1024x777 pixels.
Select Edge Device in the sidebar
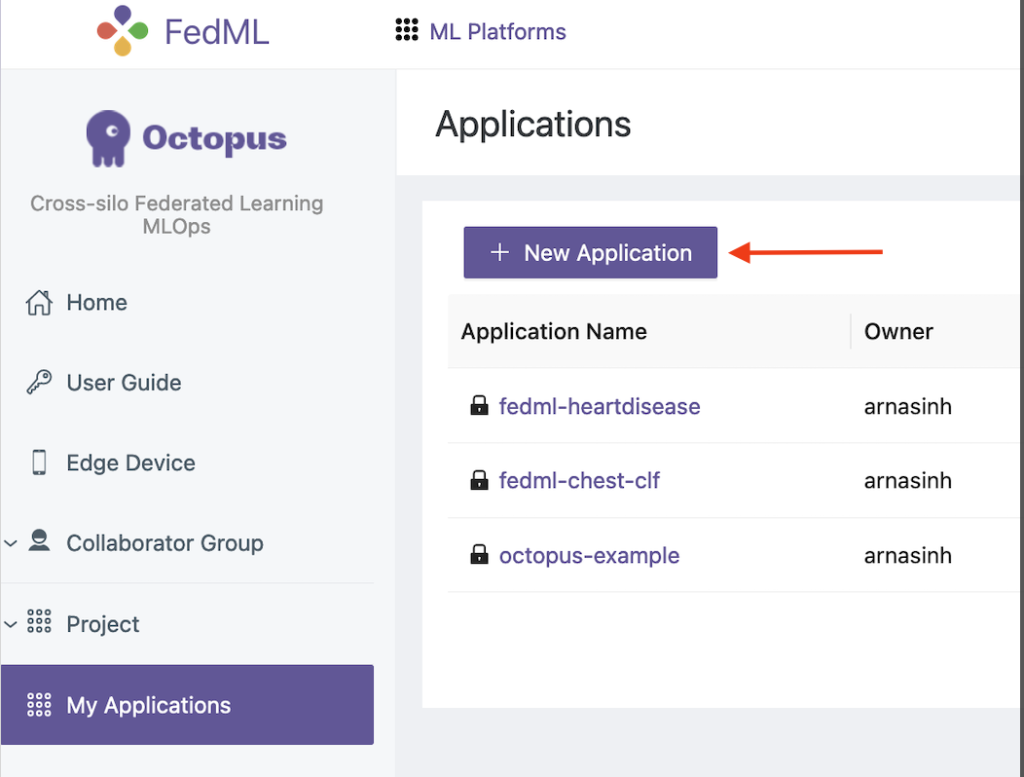(x=130, y=463)
